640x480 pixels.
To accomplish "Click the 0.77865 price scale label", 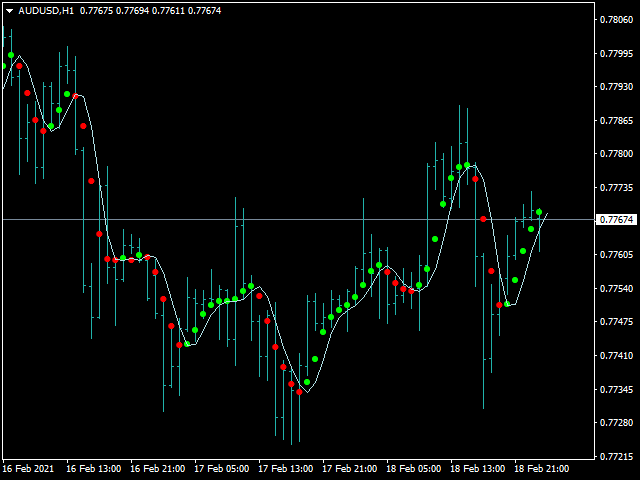I will click(x=616, y=120).
